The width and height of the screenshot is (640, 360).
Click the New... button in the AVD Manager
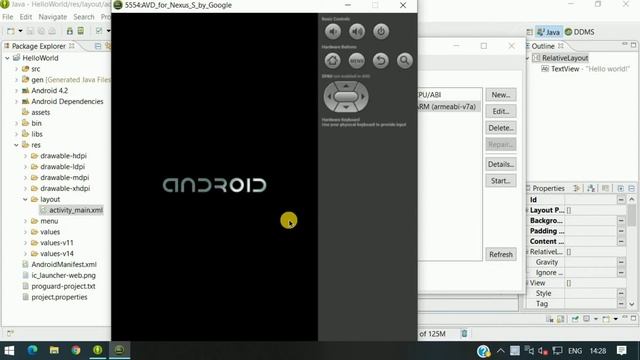(501, 95)
